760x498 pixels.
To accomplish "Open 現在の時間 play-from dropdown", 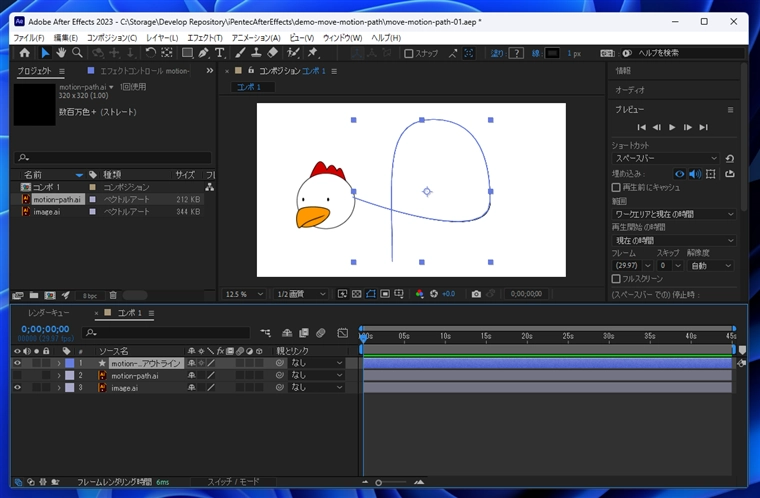I will (x=674, y=241).
